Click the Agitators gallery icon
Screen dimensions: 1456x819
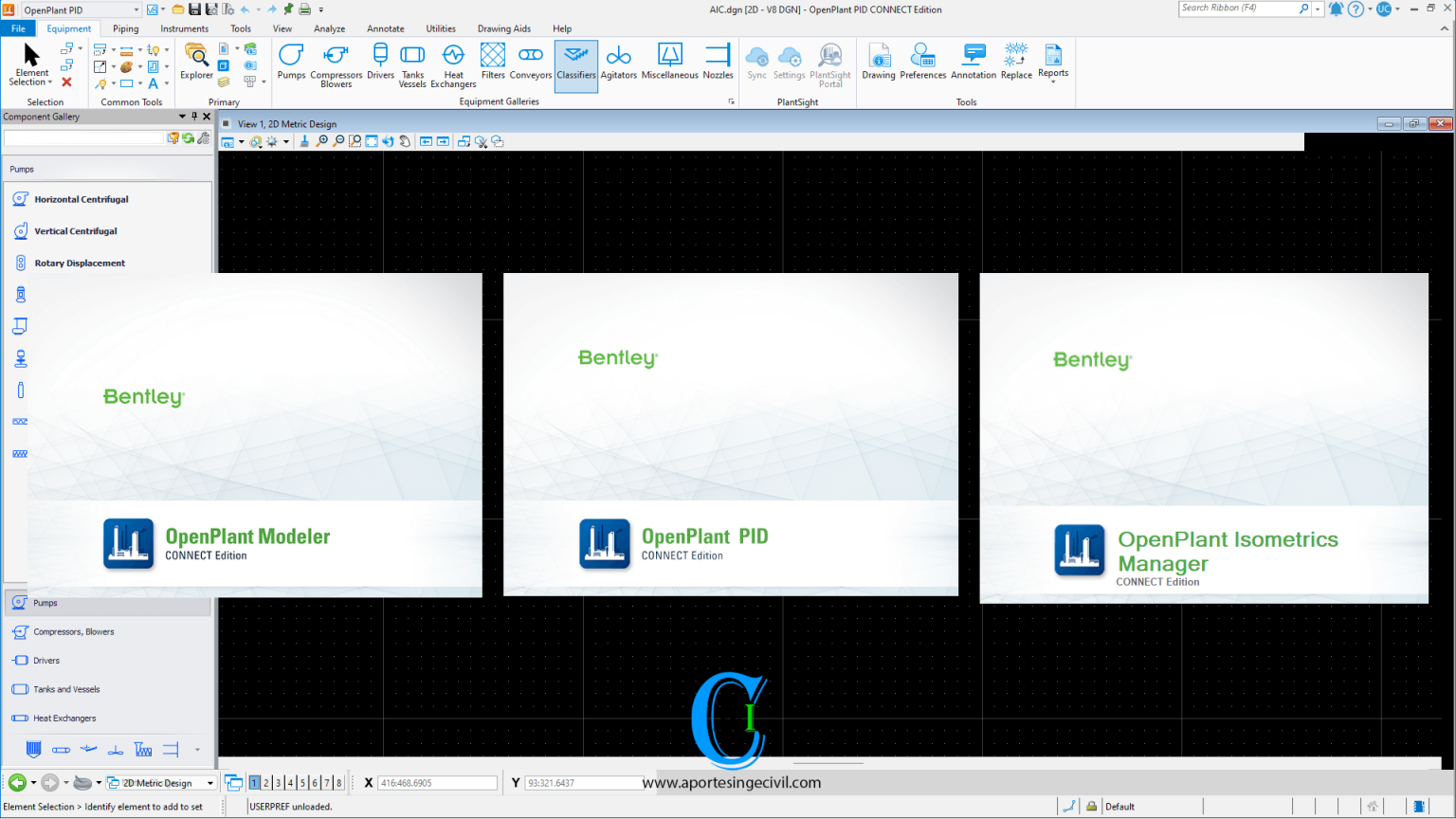point(618,63)
